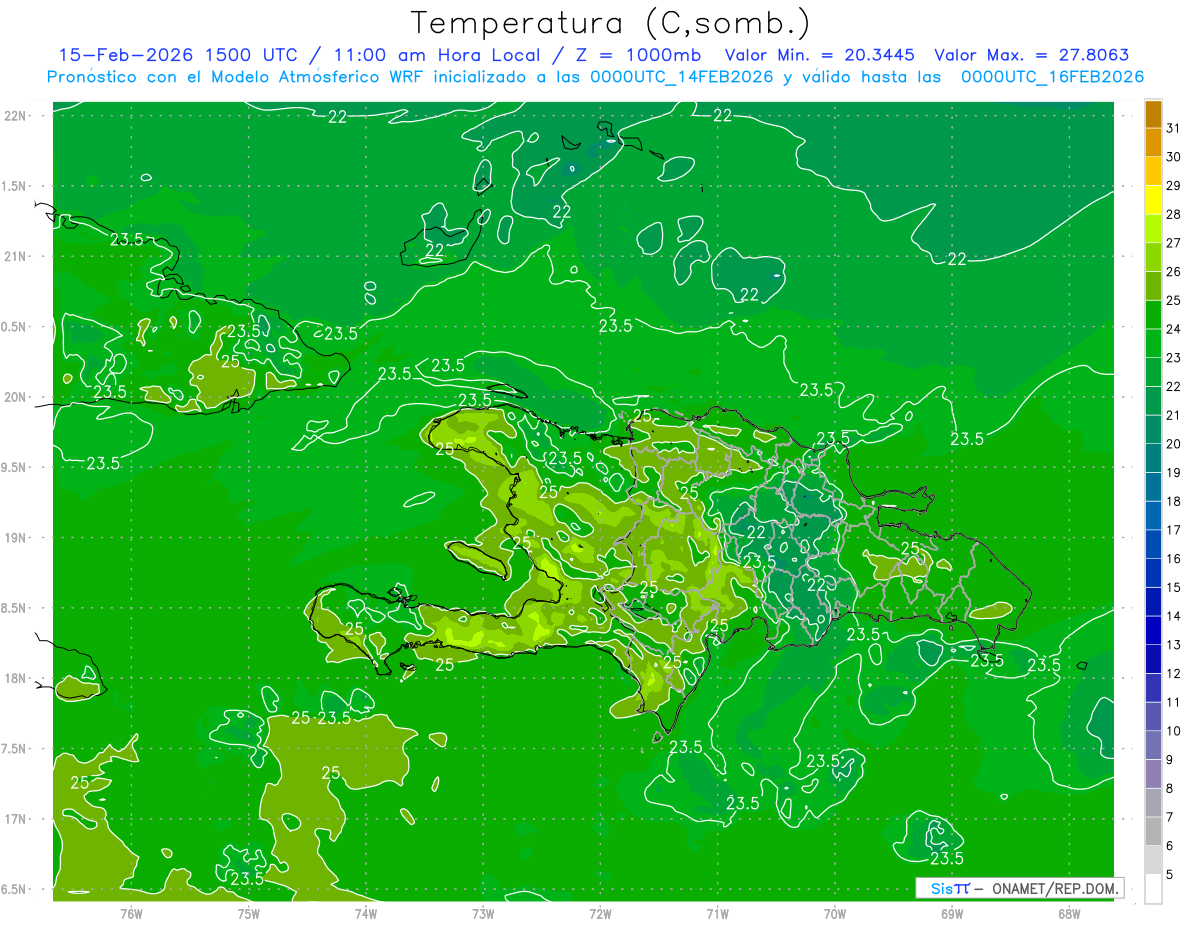Pick the white swatch below label 5
1200x927 pixels.
pyautogui.click(x=1153, y=889)
